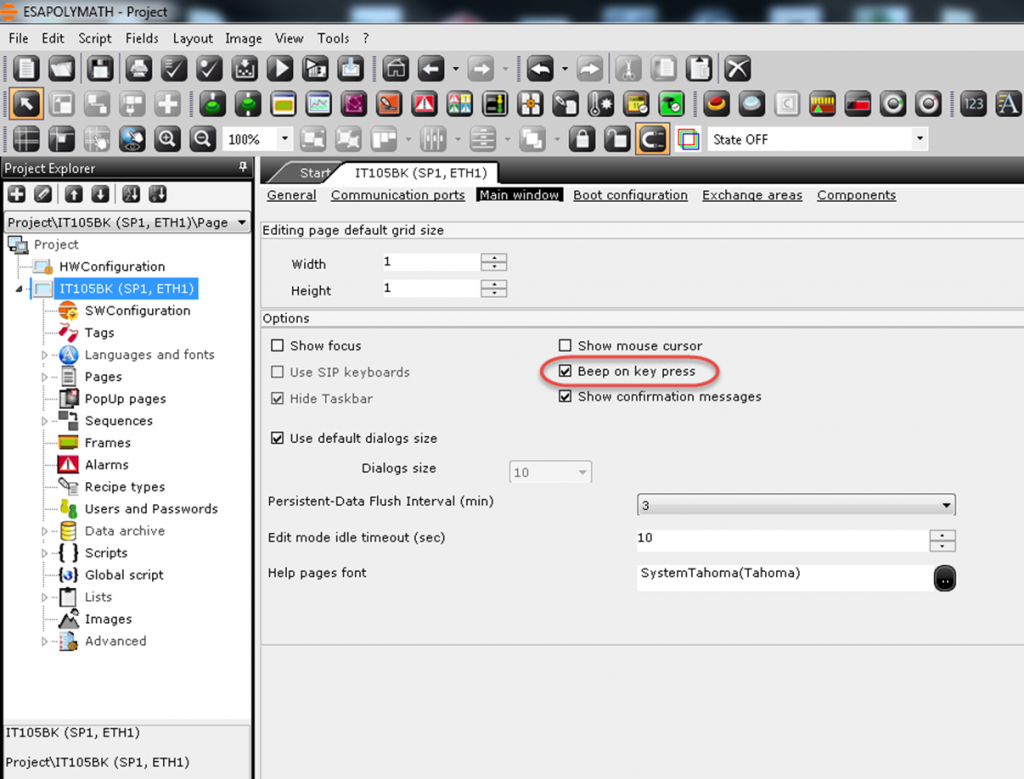Open the Communication ports link
Image resolution: width=1024 pixels, height=779 pixels.
pos(398,195)
